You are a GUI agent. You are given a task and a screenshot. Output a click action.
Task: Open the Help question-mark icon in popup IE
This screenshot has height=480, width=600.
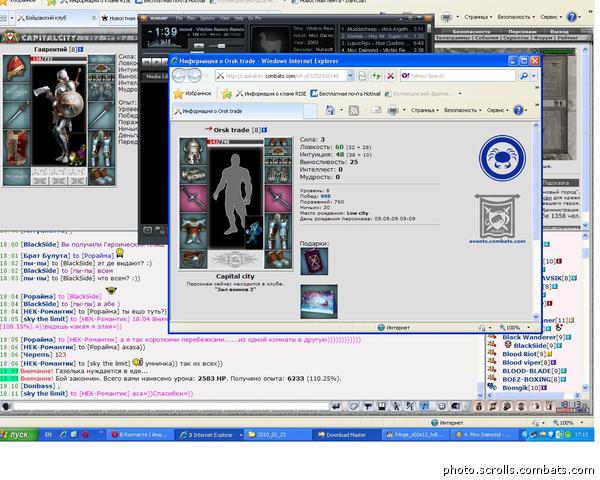518,110
